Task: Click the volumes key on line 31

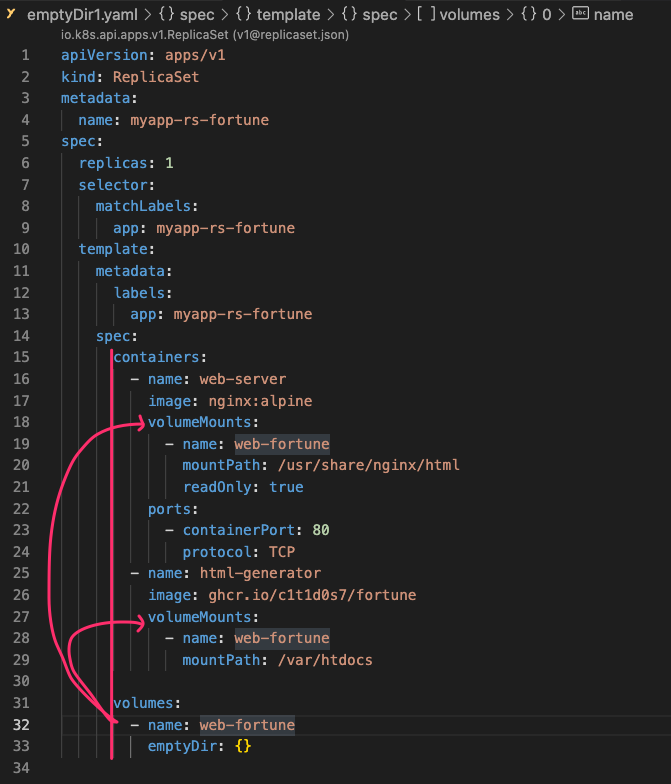Action: coord(144,703)
